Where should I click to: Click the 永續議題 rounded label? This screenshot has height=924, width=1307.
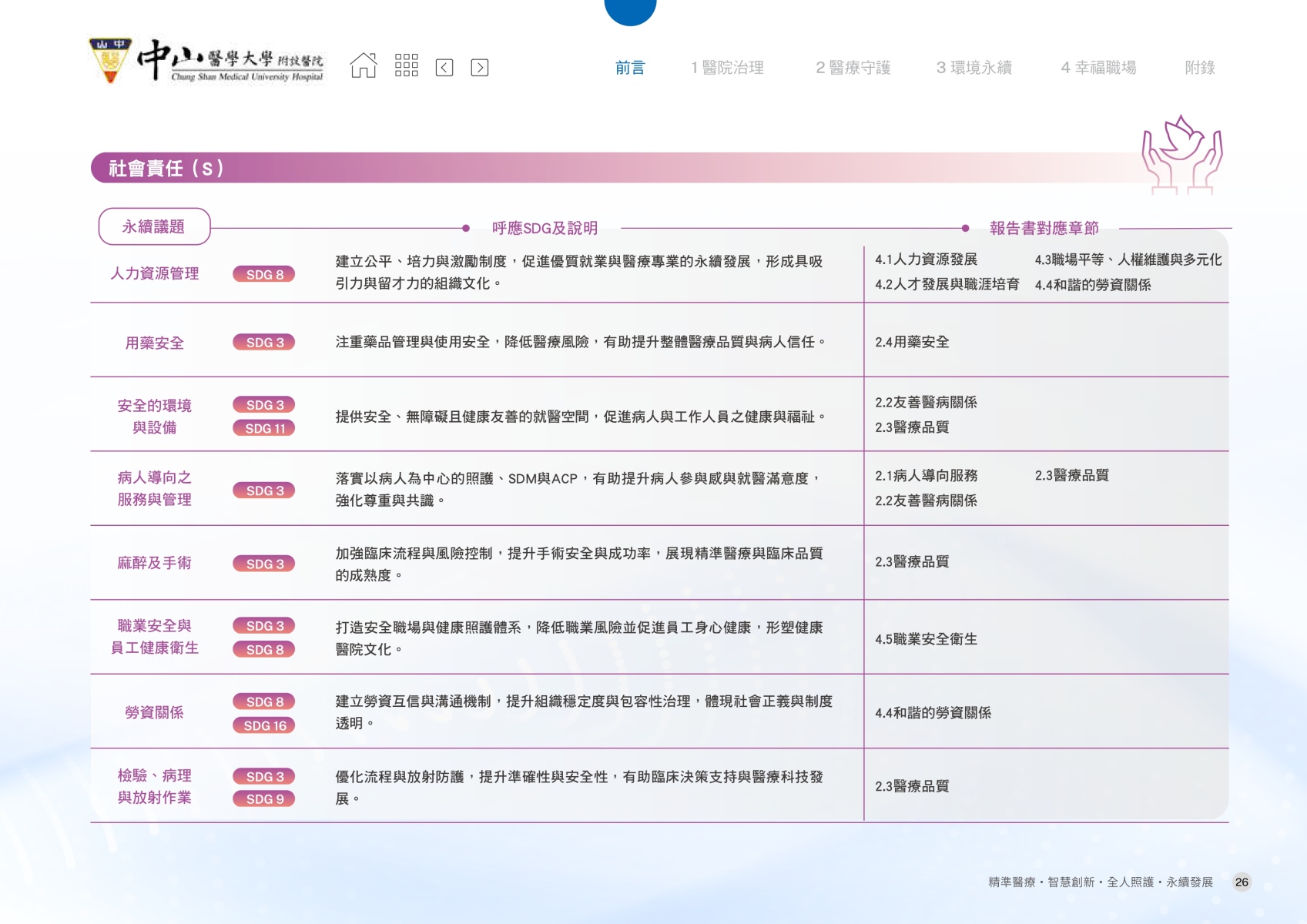(154, 226)
